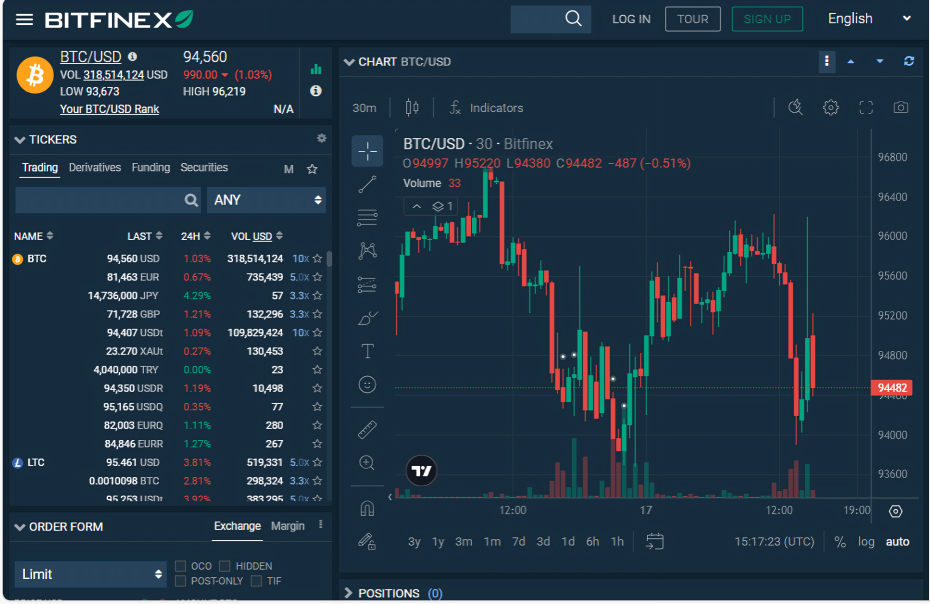Select the Trading tickers tab
Screen dimensions: 930x604
[40, 167]
